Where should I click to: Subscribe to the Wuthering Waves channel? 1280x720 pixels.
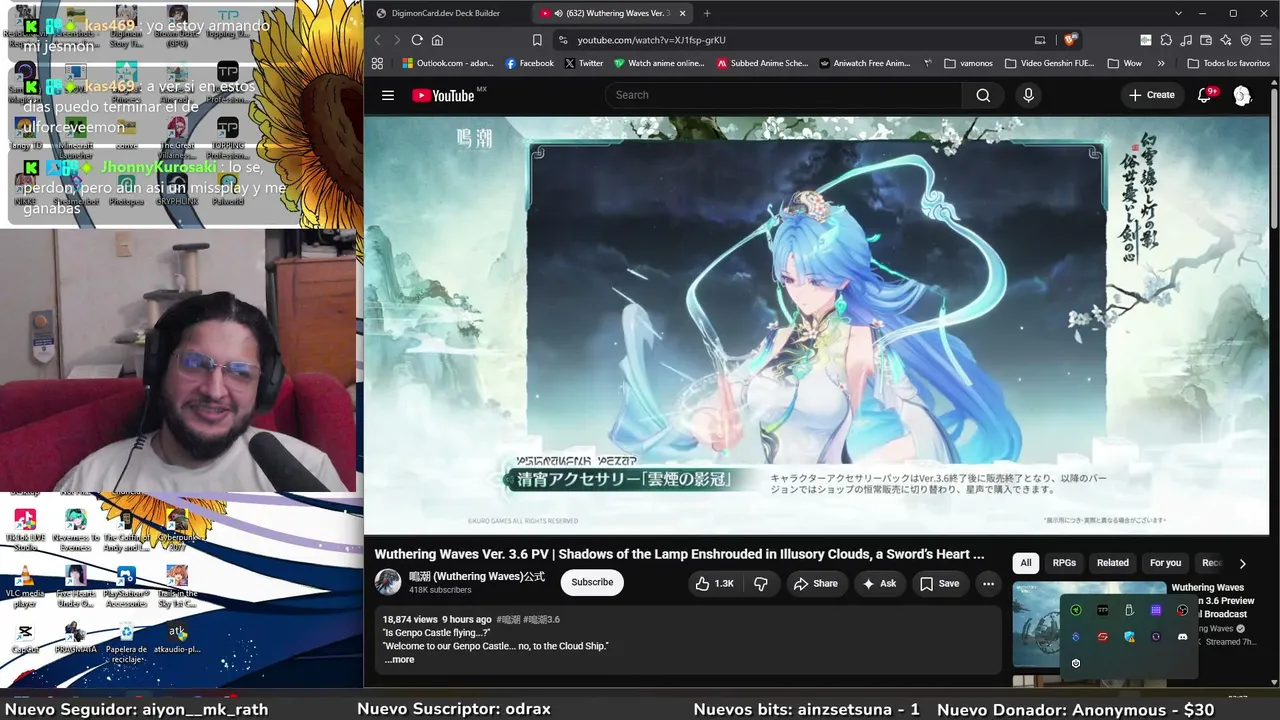(x=592, y=583)
